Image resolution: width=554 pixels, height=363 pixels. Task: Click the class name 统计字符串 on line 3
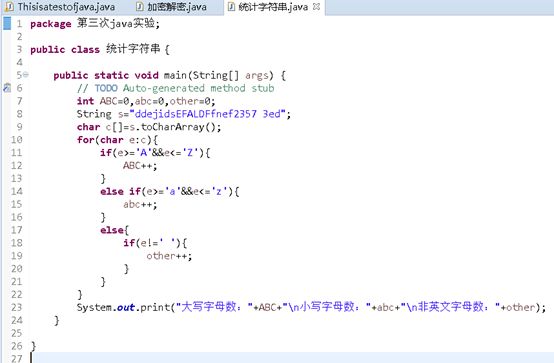tap(133, 49)
